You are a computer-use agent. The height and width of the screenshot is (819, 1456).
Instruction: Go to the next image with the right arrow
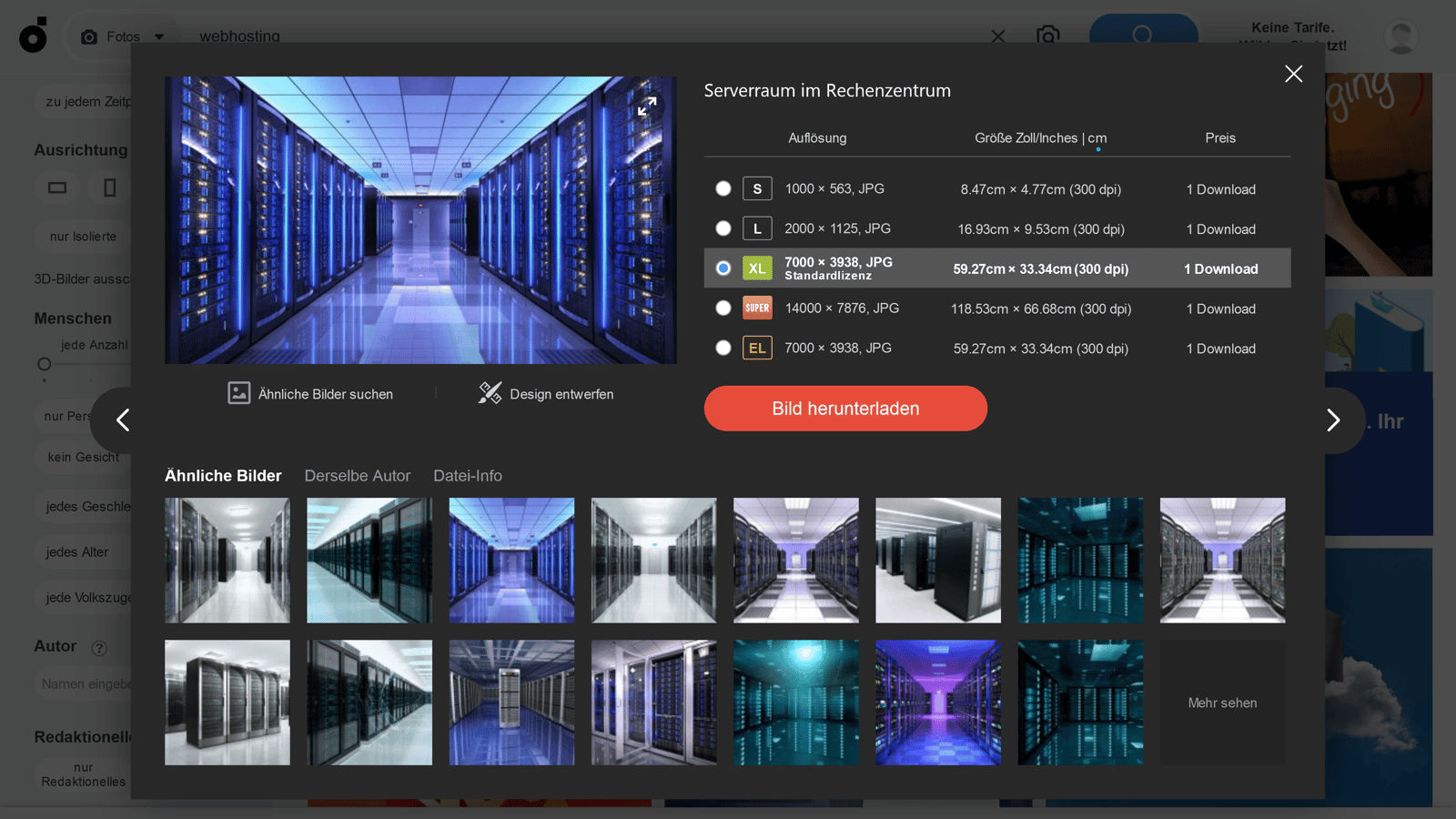1333,420
